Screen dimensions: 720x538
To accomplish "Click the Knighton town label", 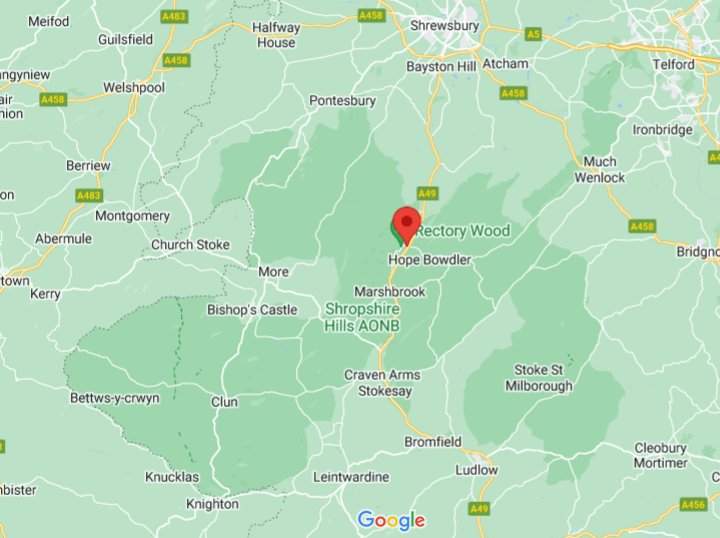I will click(212, 504).
